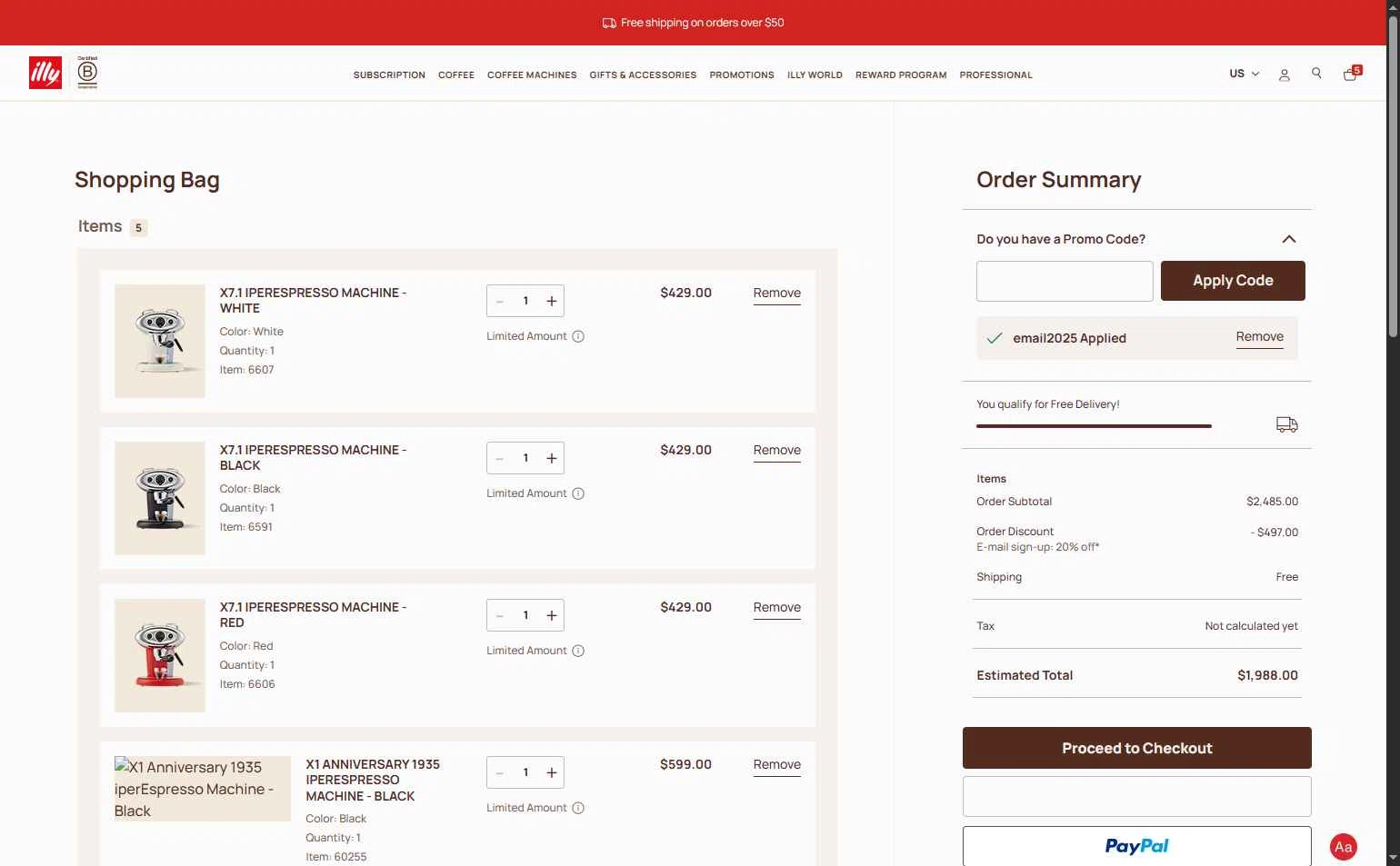Viewport: 1400px width, 866px height.
Task: Open the Coffee Machines menu
Action: [x=532, y=75]
